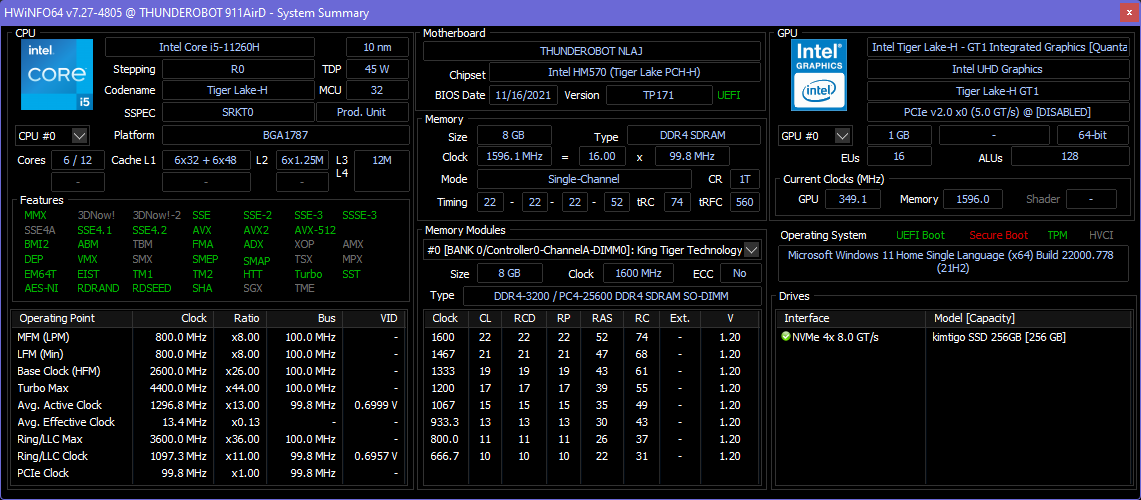Image resolution: width=1141 pixels, height=500 pixels.
Task: Select the 1467 clock timing row
Action: [x=592, y=354]
